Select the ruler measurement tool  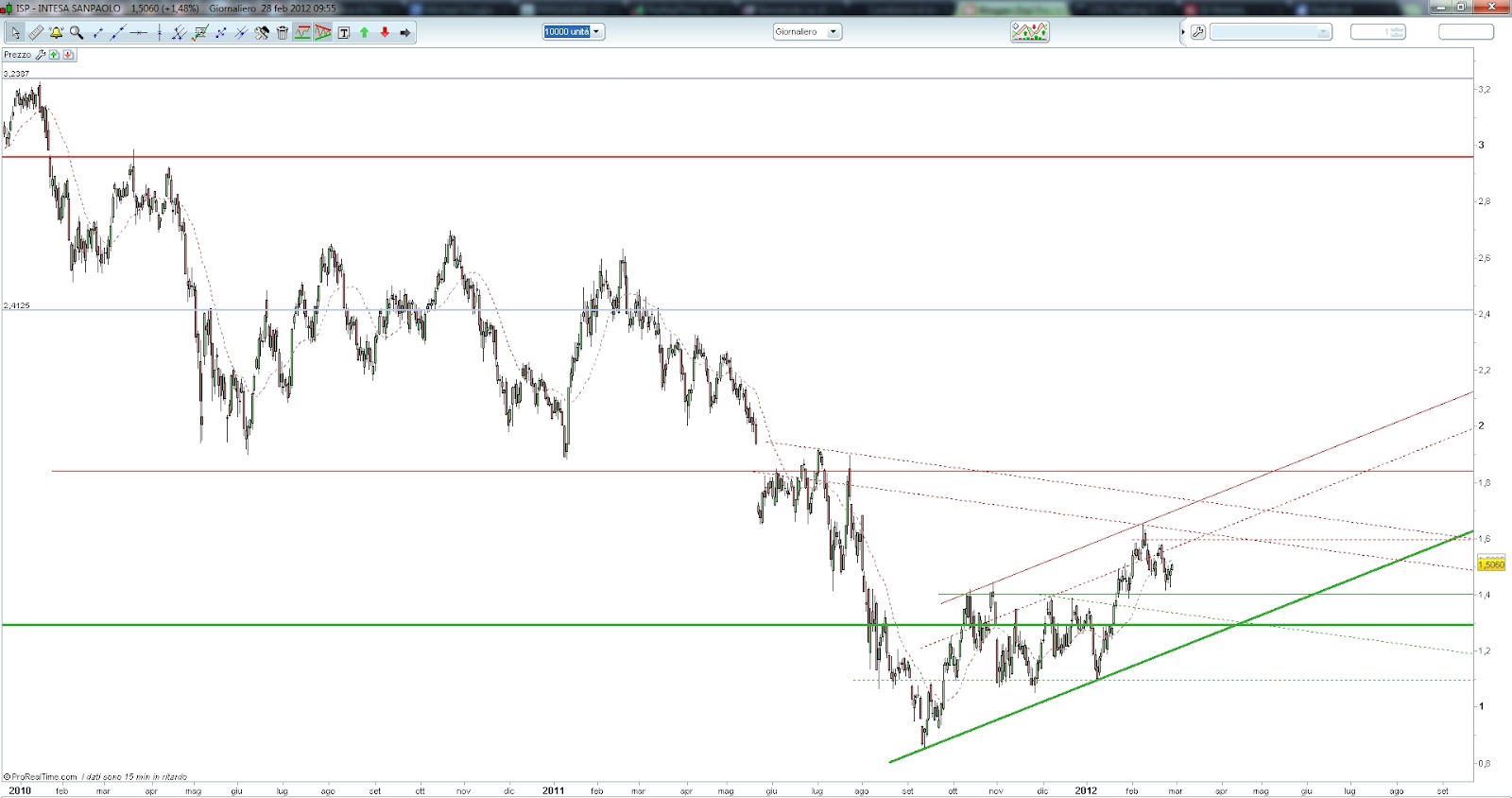point(36,32)
